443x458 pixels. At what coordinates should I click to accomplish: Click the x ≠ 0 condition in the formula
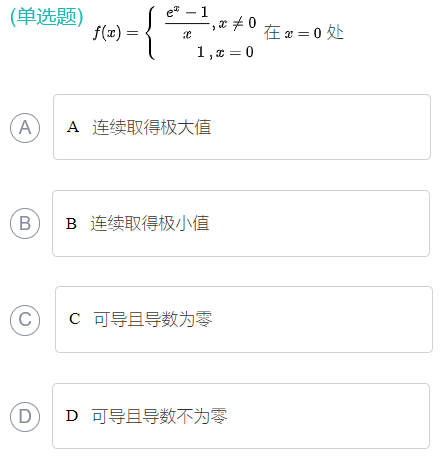coord(237,23)
